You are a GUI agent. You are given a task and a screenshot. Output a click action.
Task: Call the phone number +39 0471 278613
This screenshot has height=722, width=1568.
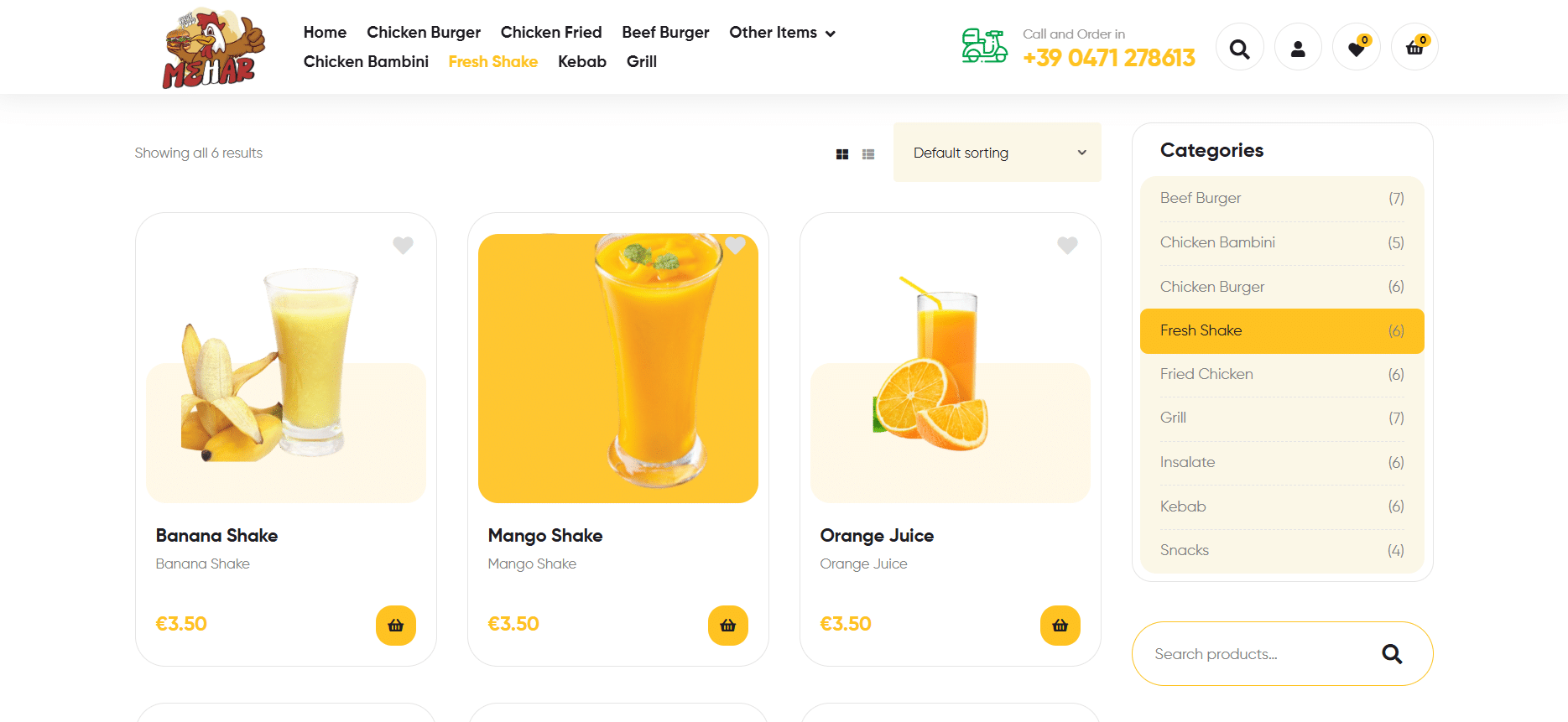point(1108,58)
